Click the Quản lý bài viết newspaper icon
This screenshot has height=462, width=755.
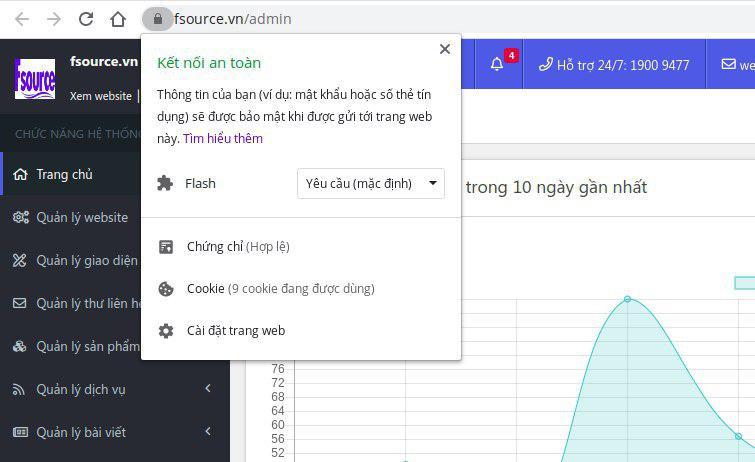click(x=20, y=432)
